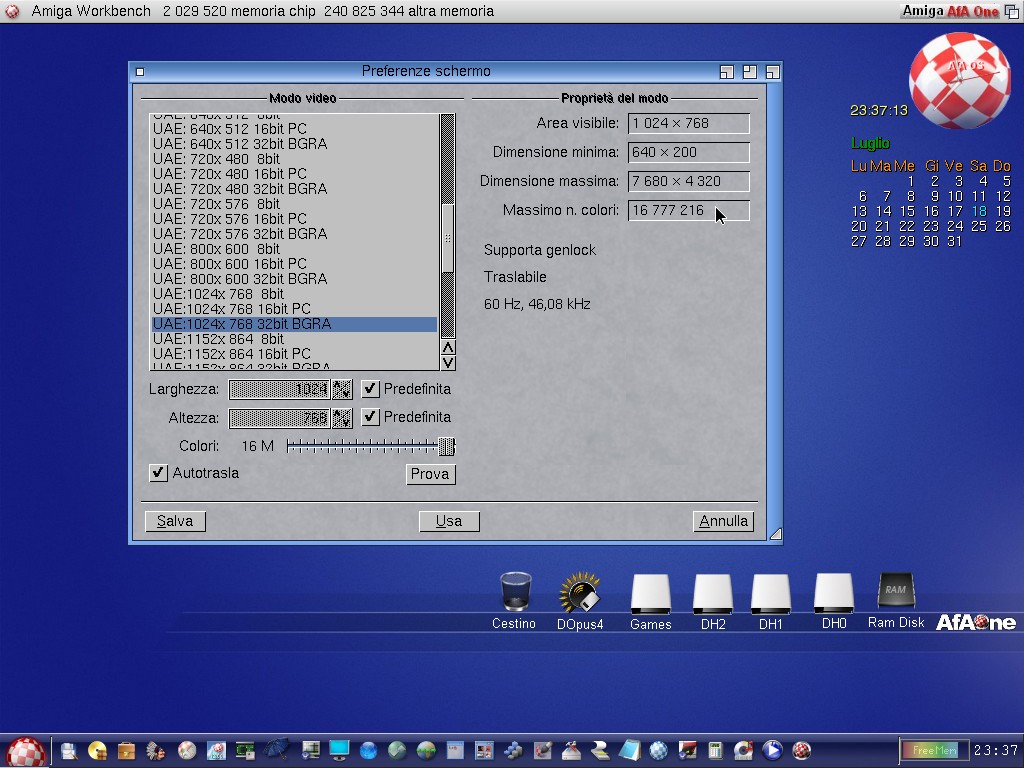This screenshot has height=768, width=1024.
Task: Click the boing ball start button in taskbar
Action: click(27, 751)
